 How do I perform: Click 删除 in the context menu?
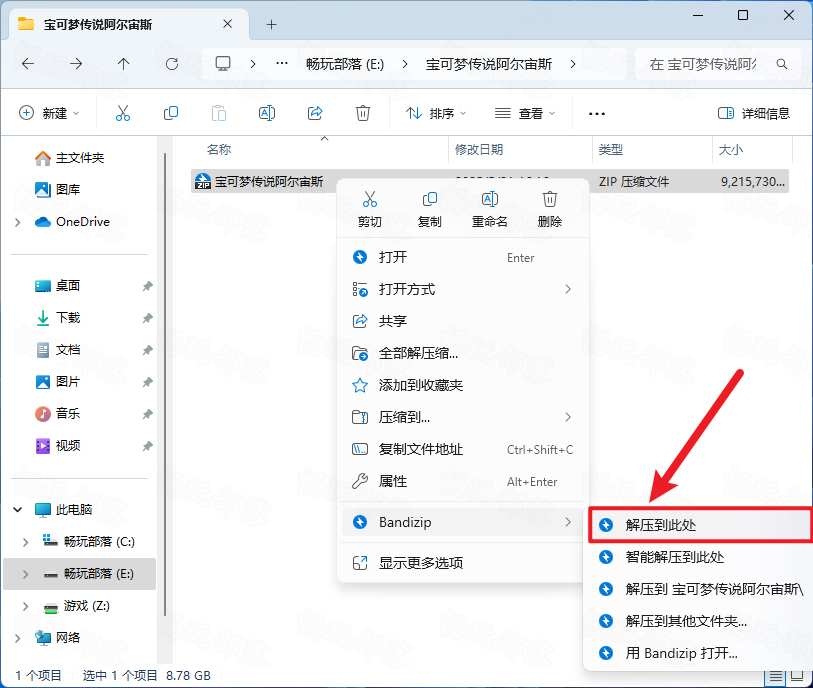550,209
